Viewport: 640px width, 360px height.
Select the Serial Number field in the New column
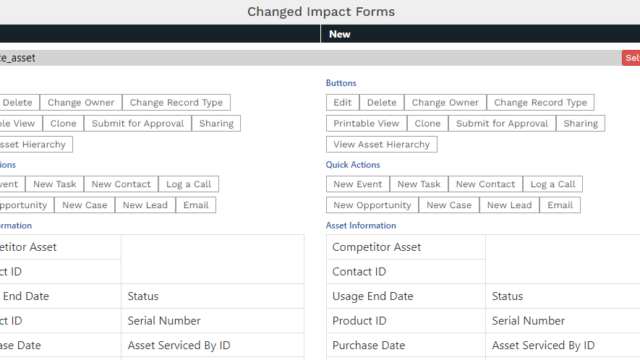[563, 320]
